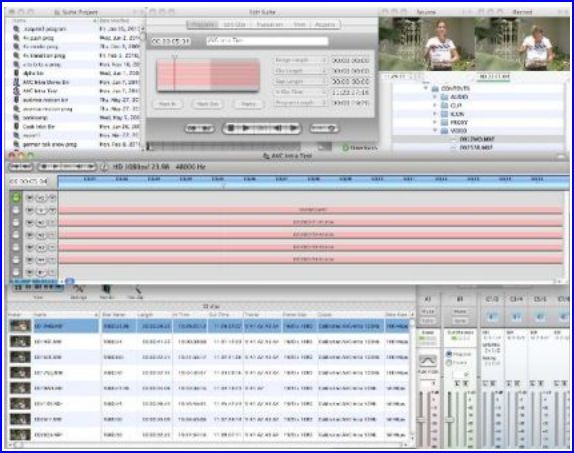574x453 pixels.
Task: Enable the white track lock on the third track
Action: [x=16, y=222]
